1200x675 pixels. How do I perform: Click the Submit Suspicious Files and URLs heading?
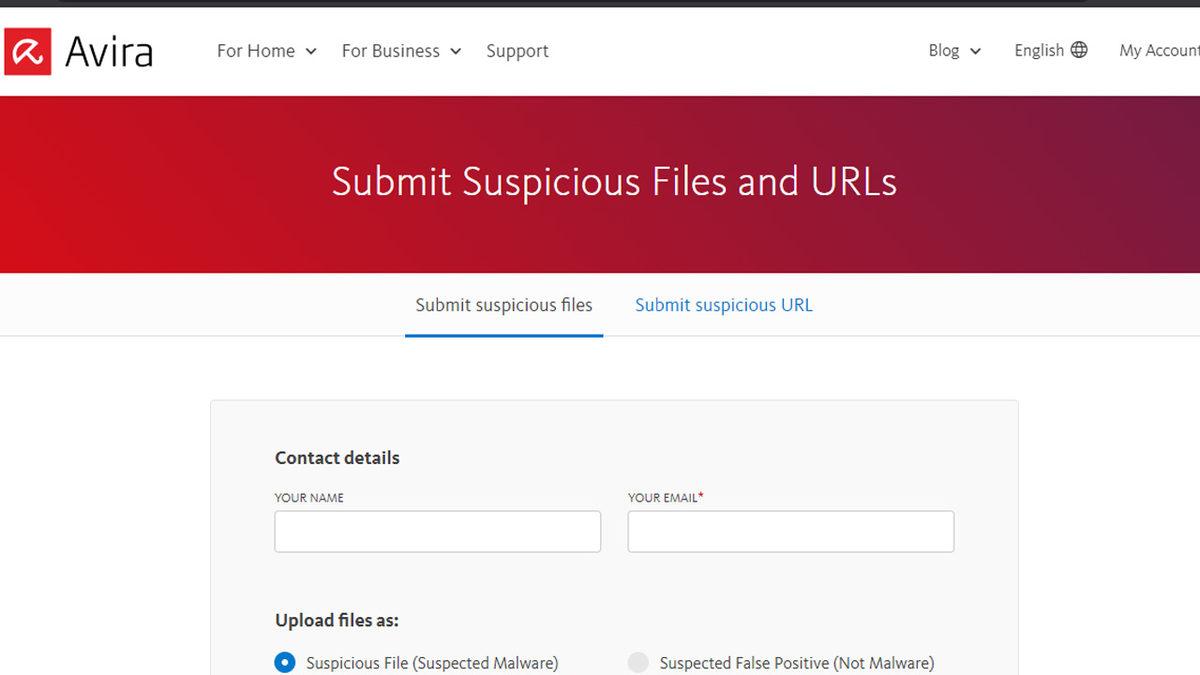[614, 182]
